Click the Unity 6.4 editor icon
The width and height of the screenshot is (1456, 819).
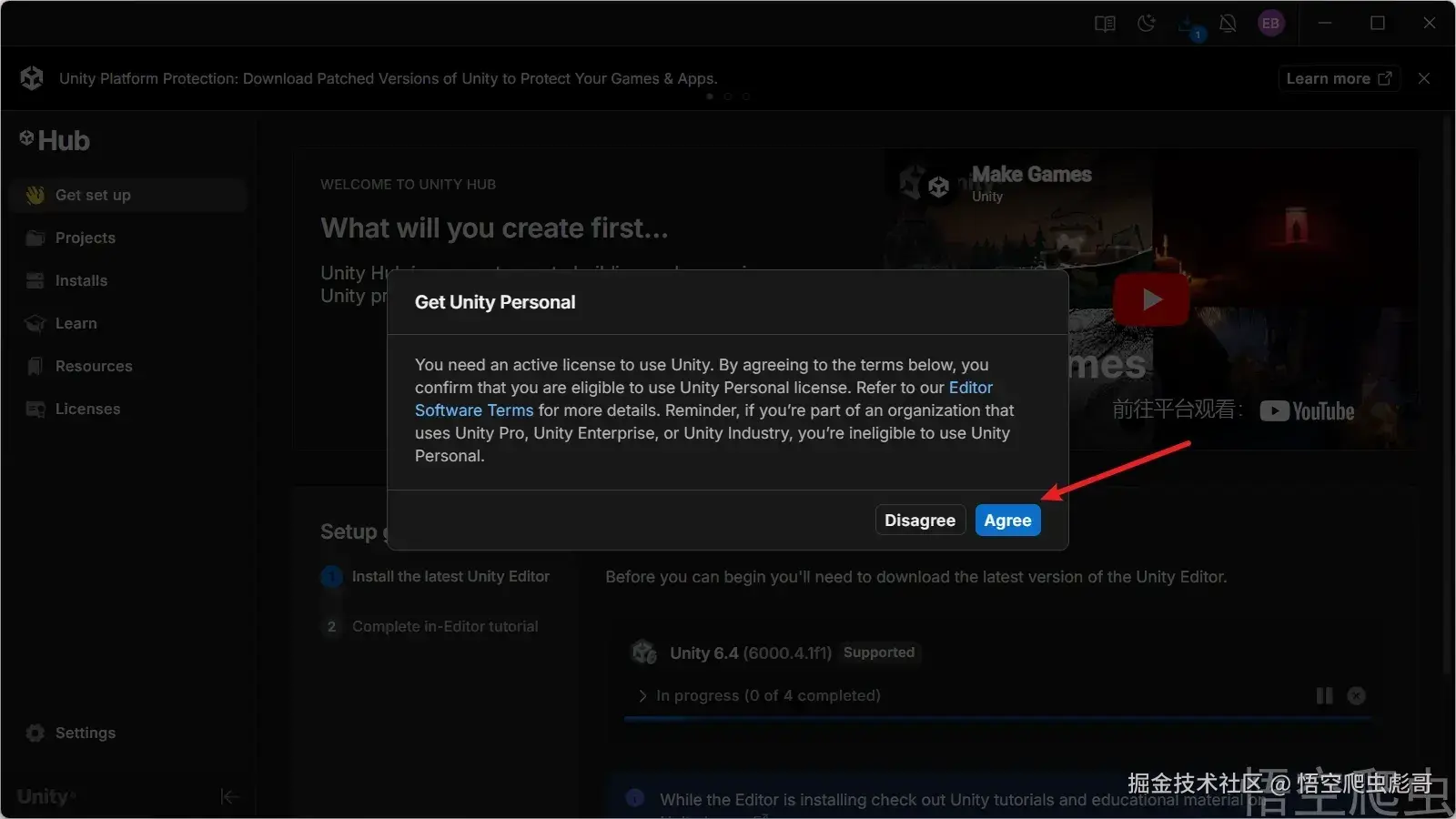[x=644, y=652]
